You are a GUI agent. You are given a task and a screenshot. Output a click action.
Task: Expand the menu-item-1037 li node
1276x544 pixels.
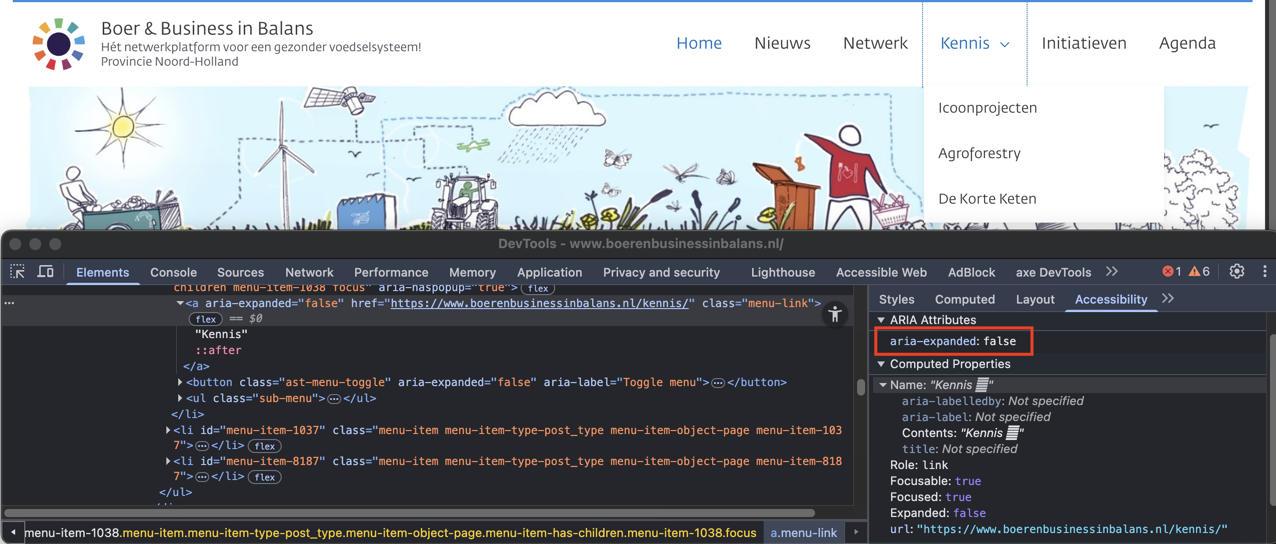(168, 430)
